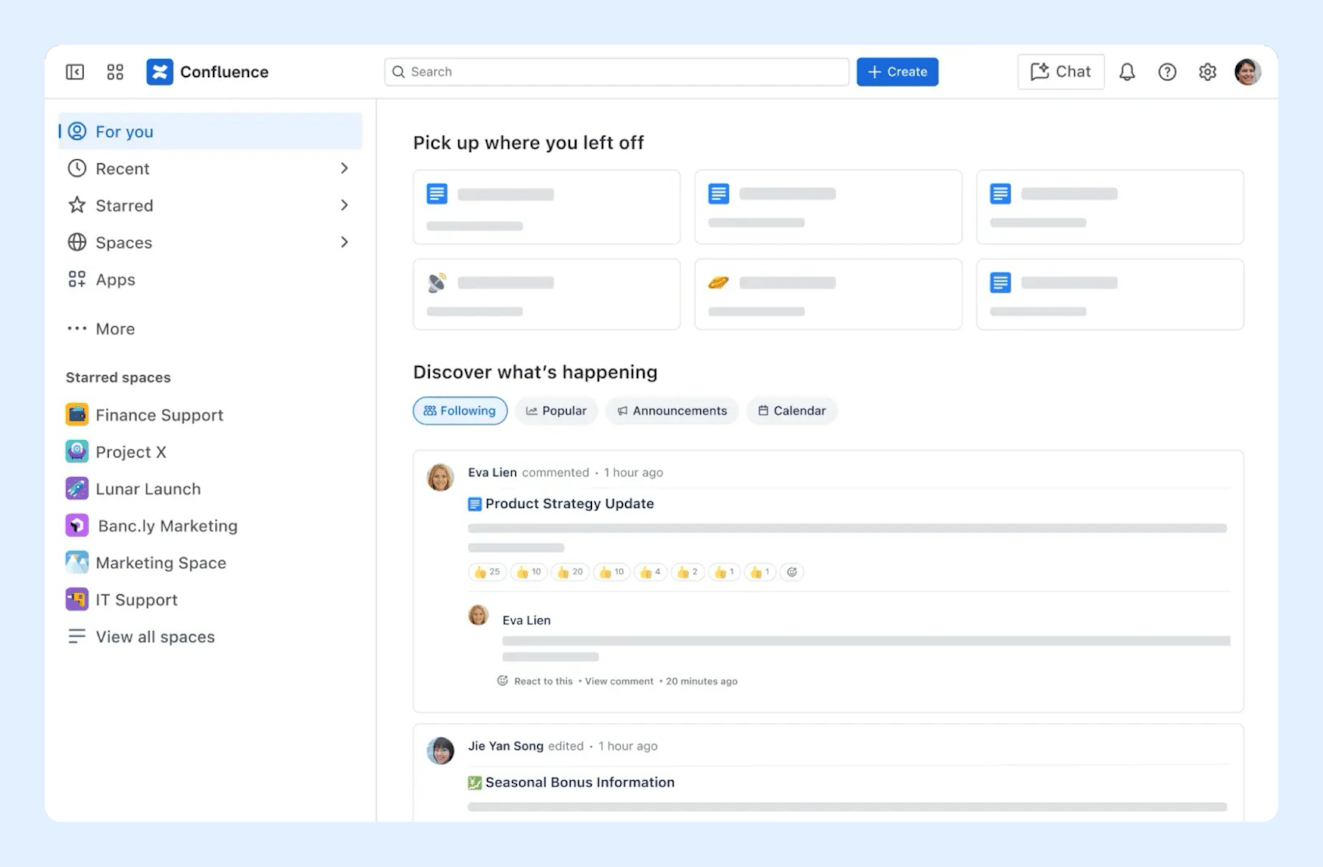1323x867 pixels.
Task: Open the app switcher grid icon
Action: click(x=115, y=72)
